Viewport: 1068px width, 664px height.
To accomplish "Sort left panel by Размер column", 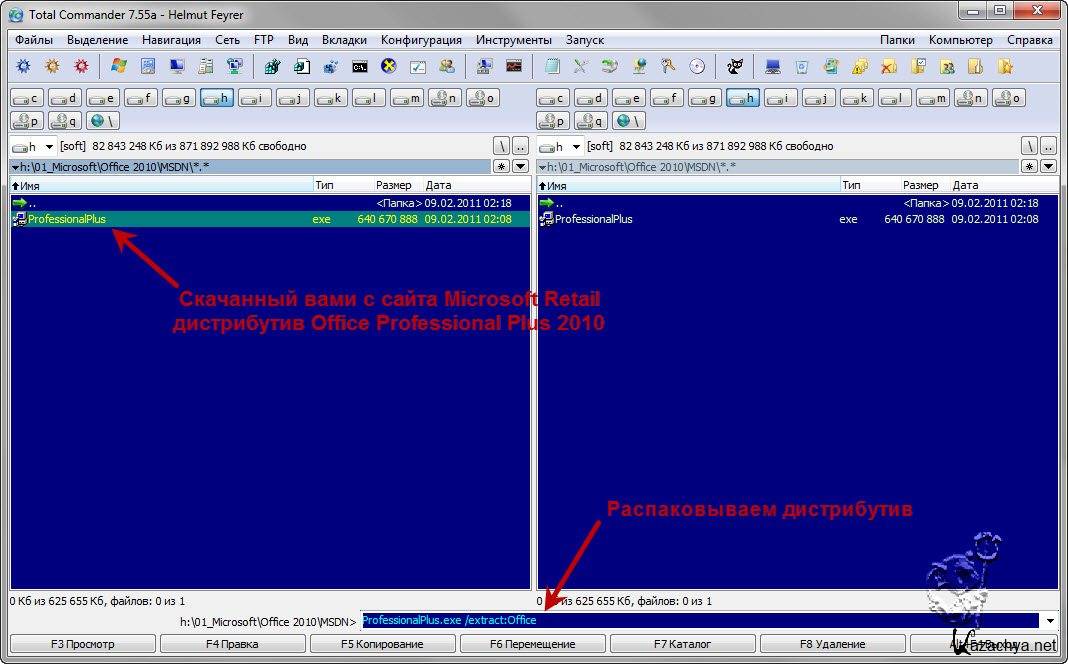I will [x=393, y=185].
